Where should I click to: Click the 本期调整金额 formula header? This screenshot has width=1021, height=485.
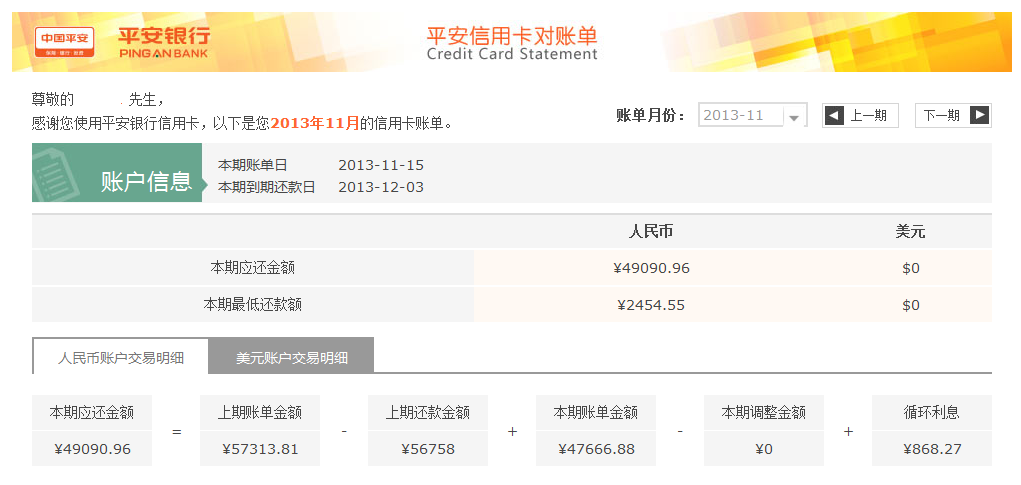point(764,413)
